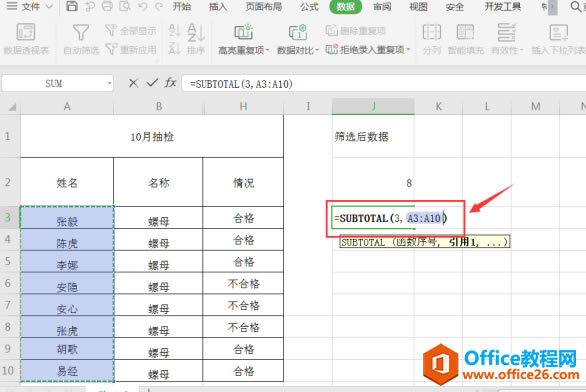The height and width of the screenshot is (392, 586).
Task: Click the 筛选后数据 cell
Action: pos(373,136)
